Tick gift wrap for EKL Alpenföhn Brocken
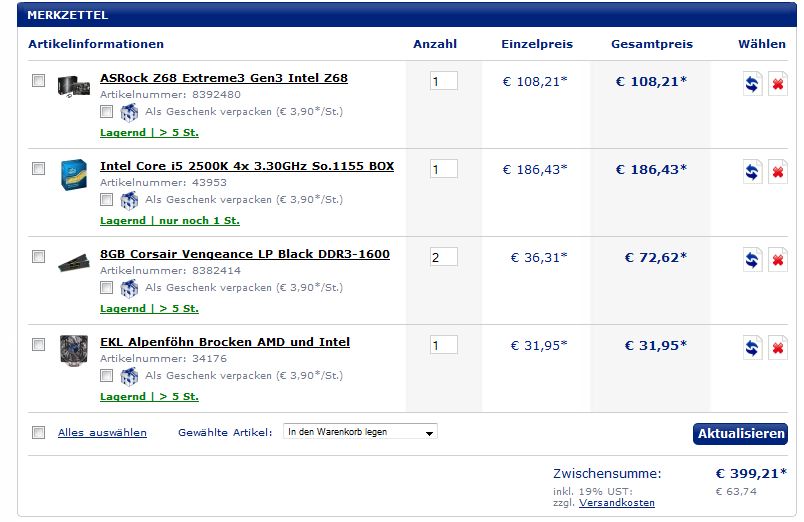Image resolution: width=804 pixels, height=522 pixels. (x=106, y=375)
